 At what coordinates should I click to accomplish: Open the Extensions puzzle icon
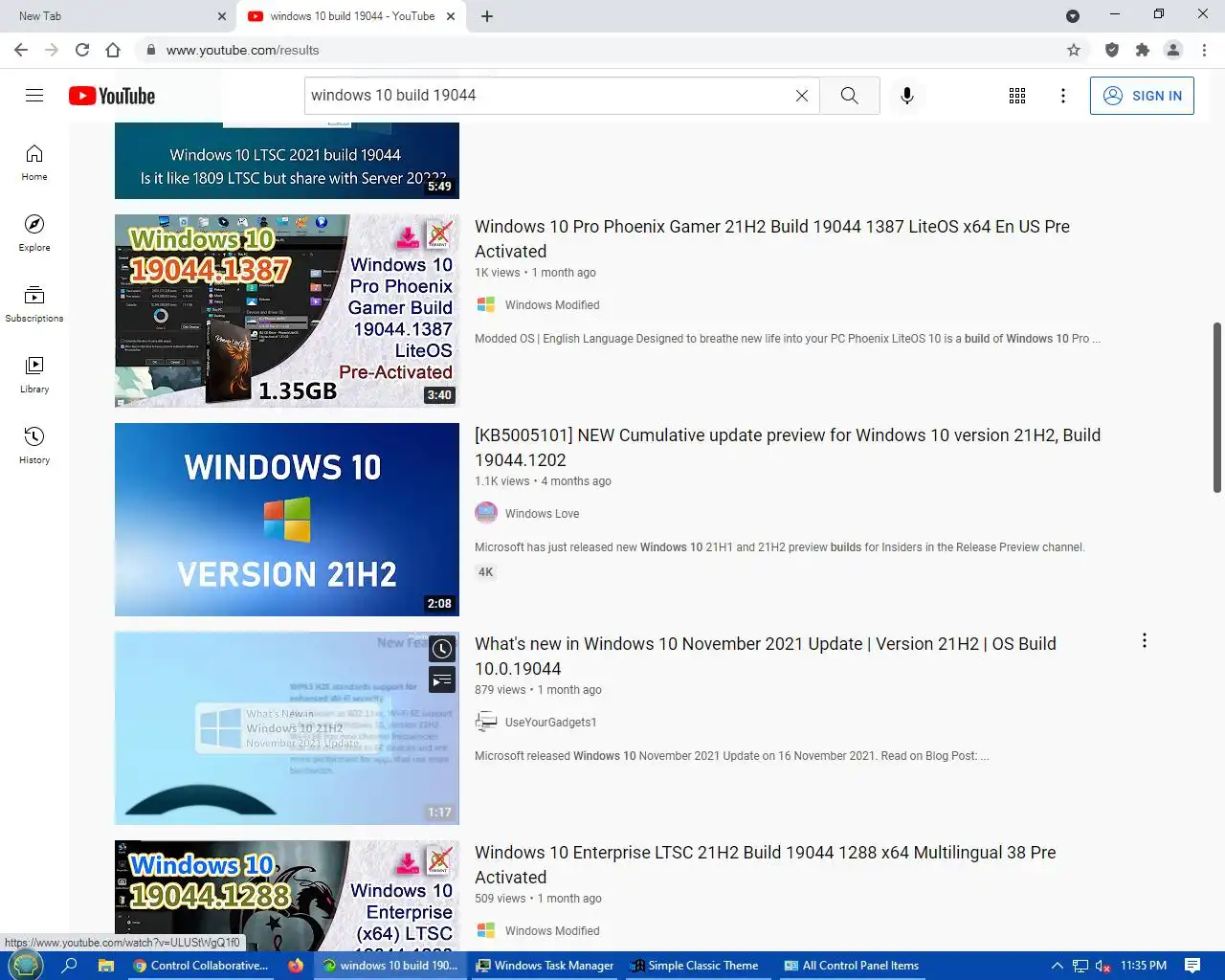click(x=1143, y=50)
